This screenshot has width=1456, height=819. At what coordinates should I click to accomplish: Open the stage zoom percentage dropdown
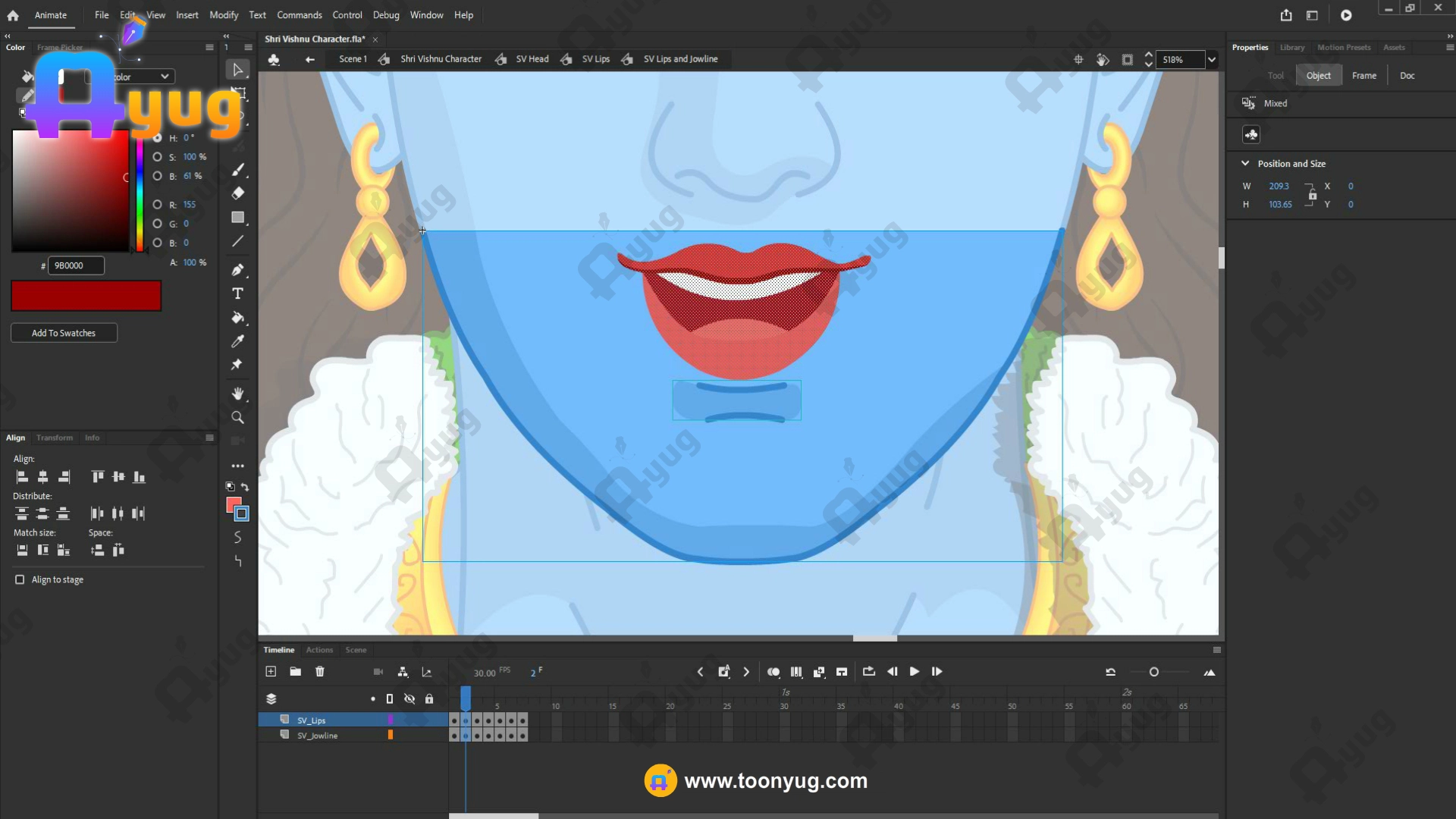coord(1211,60)
